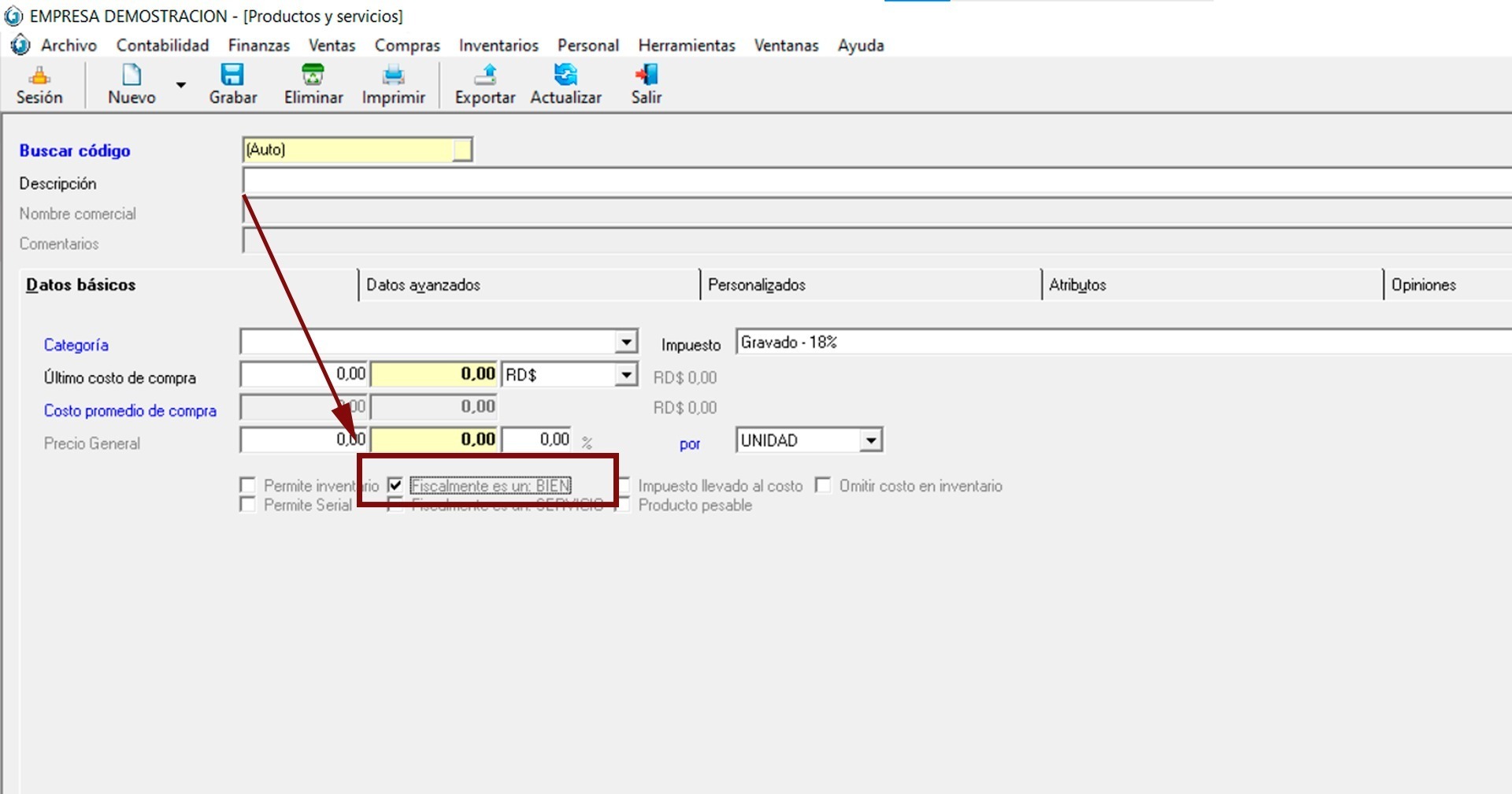Click the Eliminar trash icon
The width and height of the screenshot is (1512, 794).
tap(313, 76)
